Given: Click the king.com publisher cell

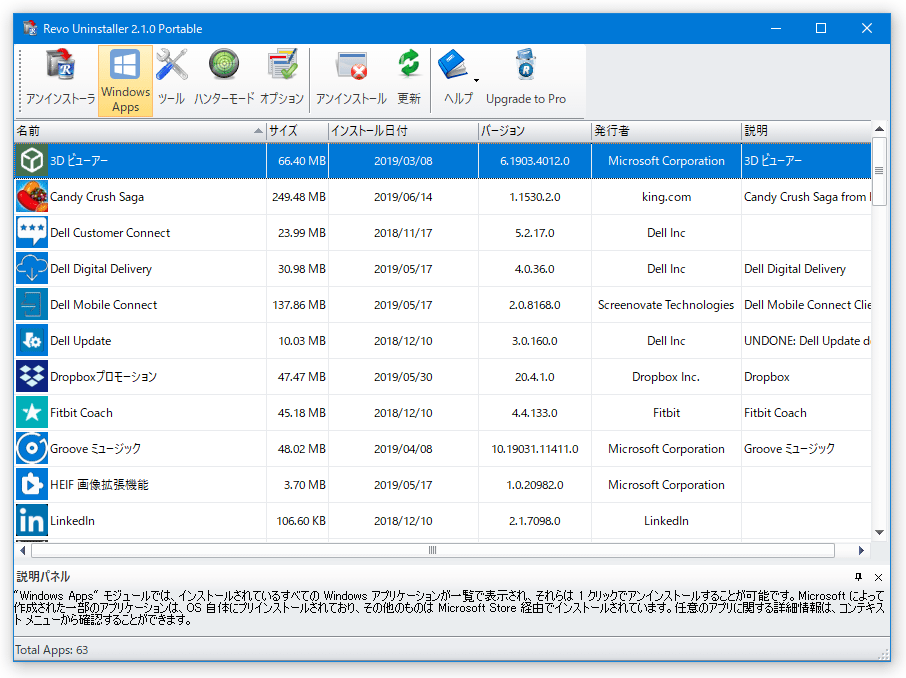Looking at the screenshot, I should (666, 197).
